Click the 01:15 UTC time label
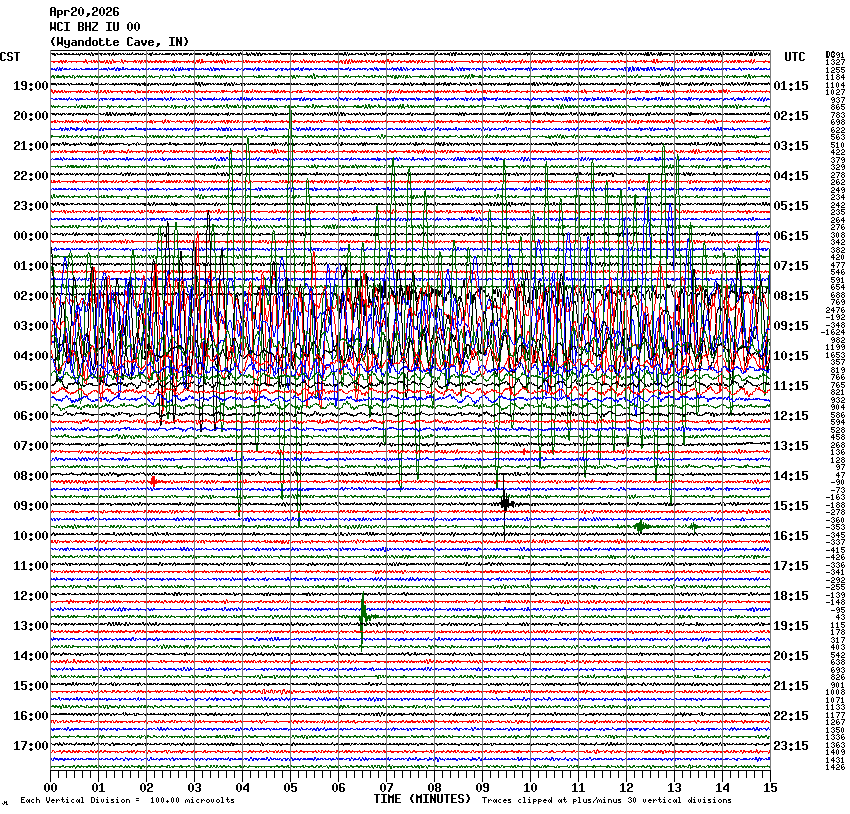Image resolution: width=850 pixels, height=814 pixels. point(791,86)
